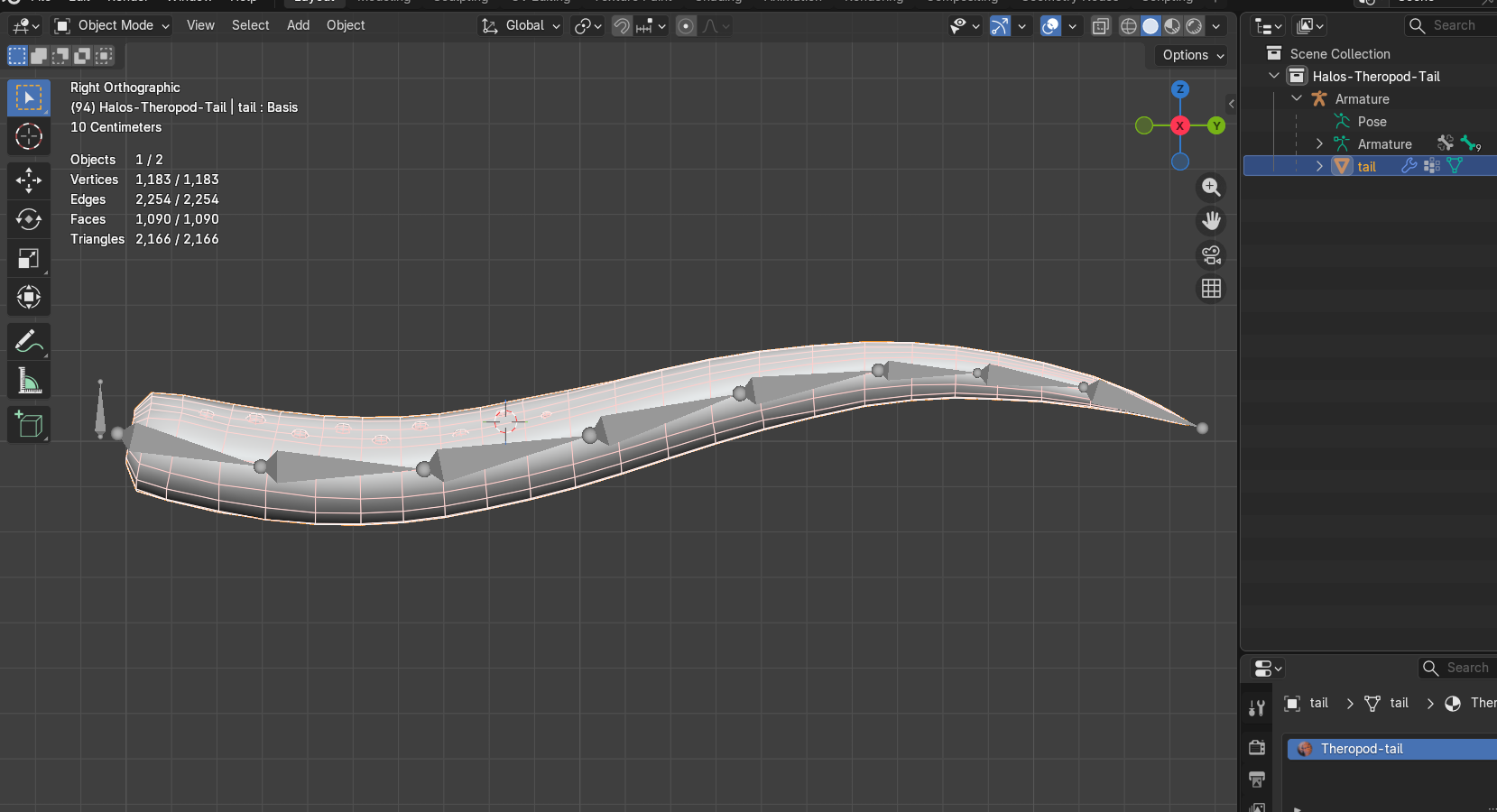Toggle viewport gizmos display
The width and height of the screenshot is (1497, 812).
click(x=1000, y=26)
